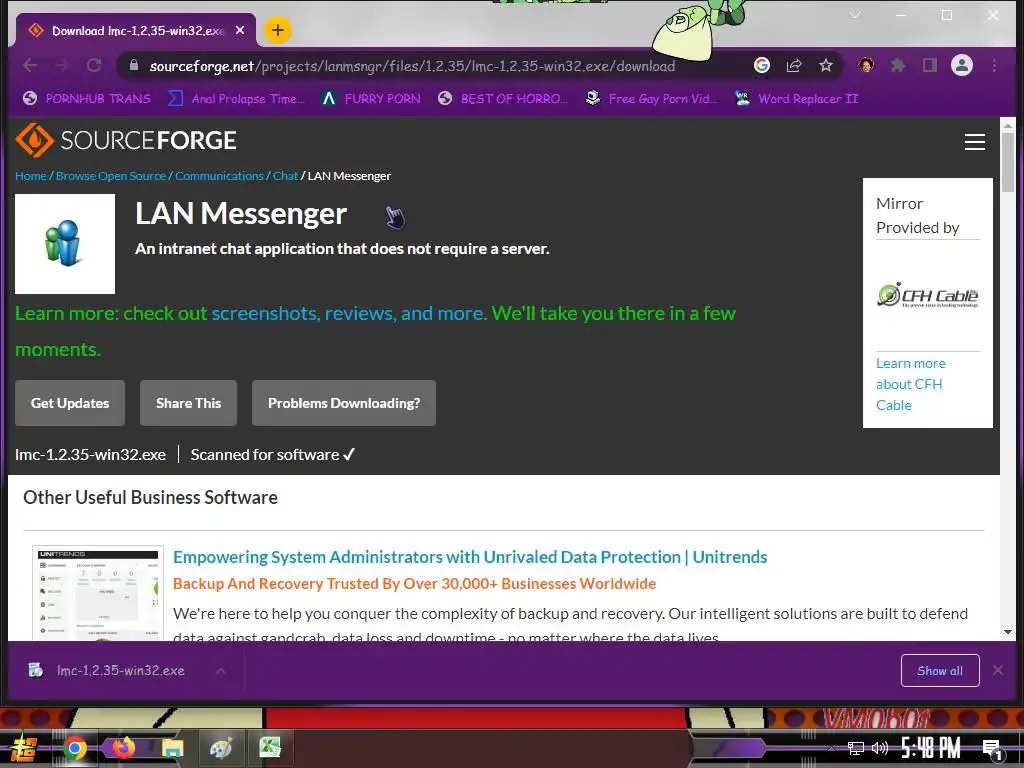Click the page scrollbar up arrow
This screenshot has height=768, width=1024.
tap(1008, 125)
